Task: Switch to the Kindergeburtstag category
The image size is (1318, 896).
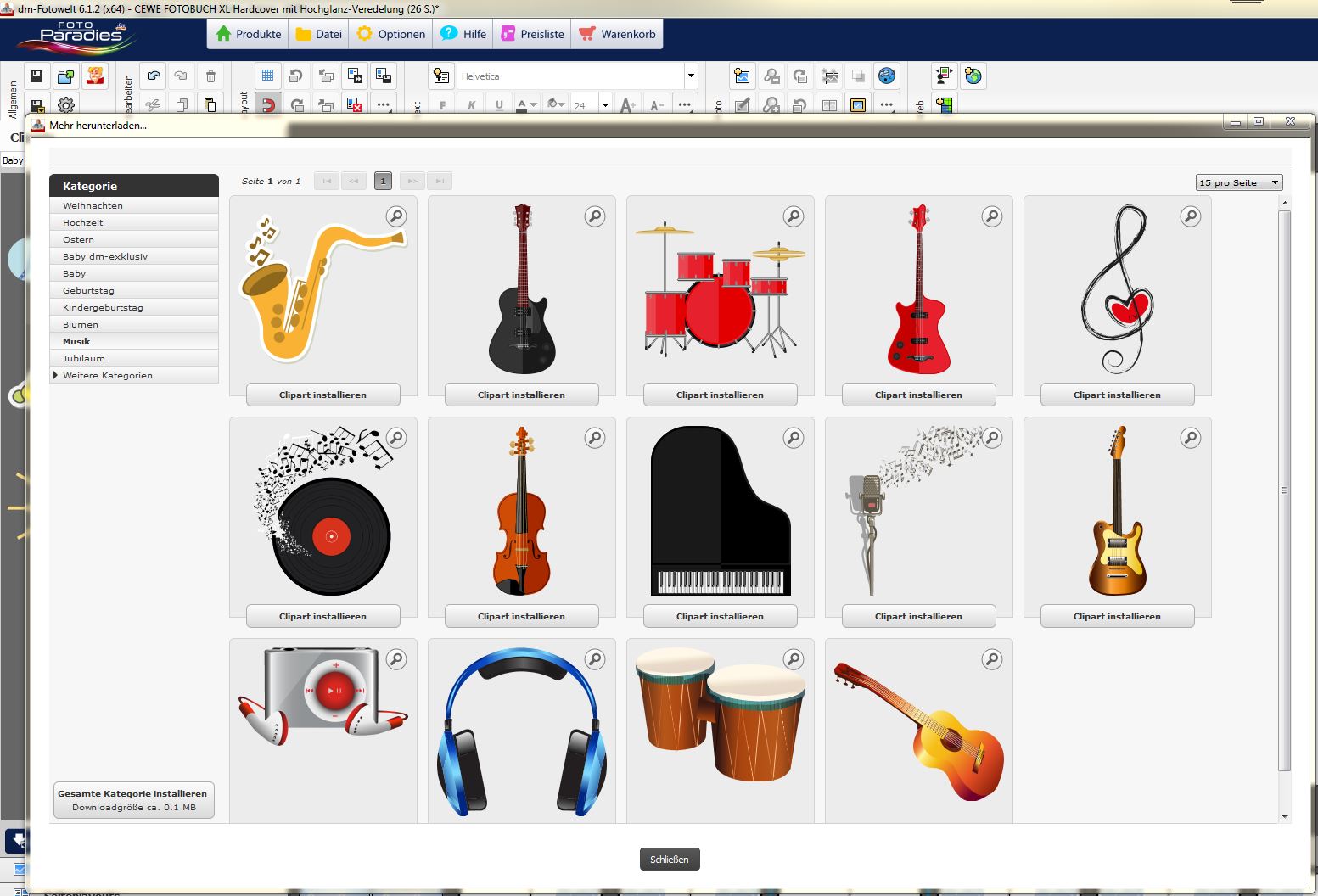Action: click(x=103, y=307)
